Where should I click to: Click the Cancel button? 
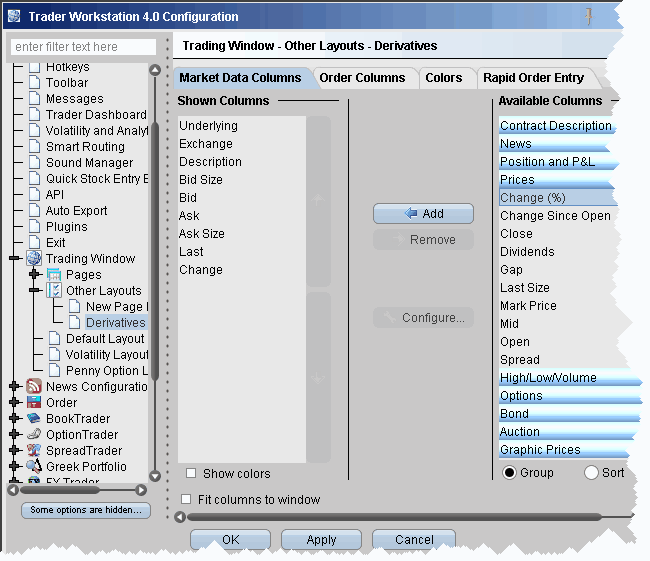[x=414, y=539]
